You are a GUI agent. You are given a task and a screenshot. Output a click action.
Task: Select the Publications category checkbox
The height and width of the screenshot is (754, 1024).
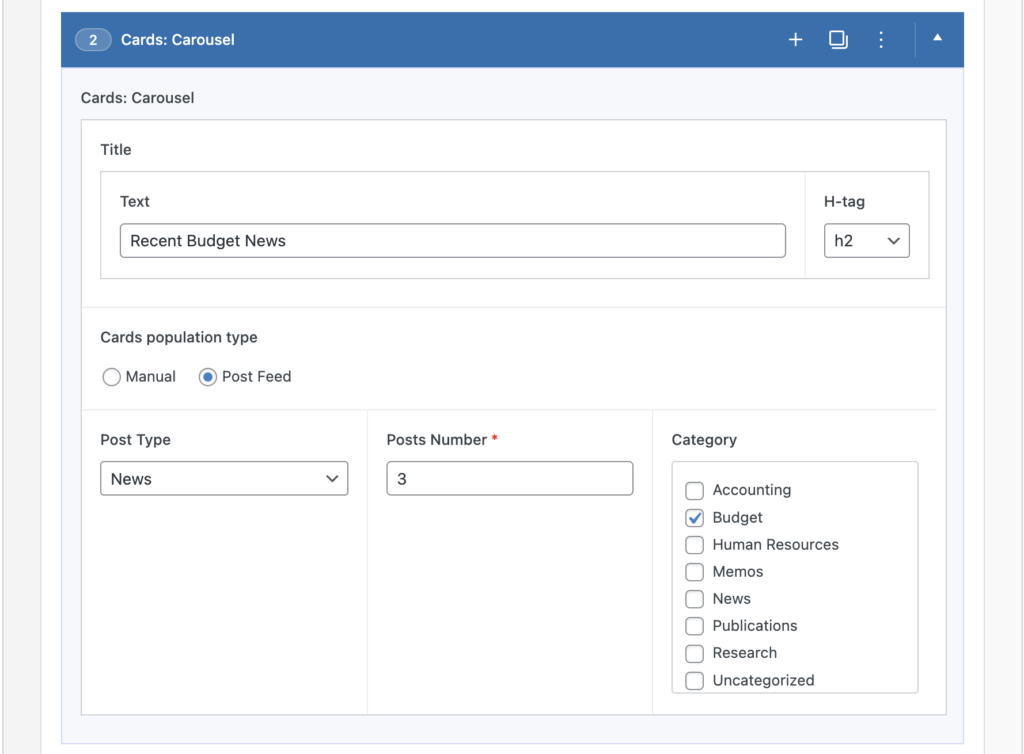pos(694,626)
